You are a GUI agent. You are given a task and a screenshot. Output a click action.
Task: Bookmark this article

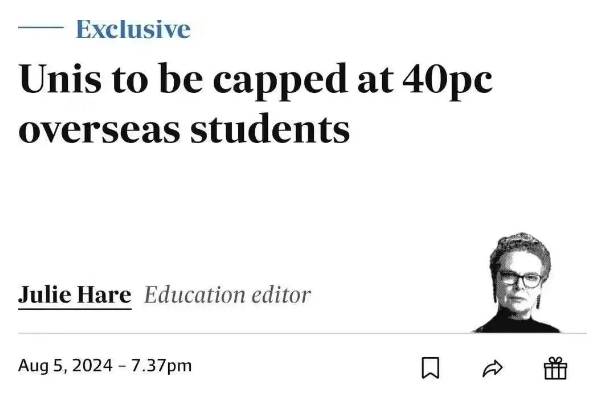point(431,369)
